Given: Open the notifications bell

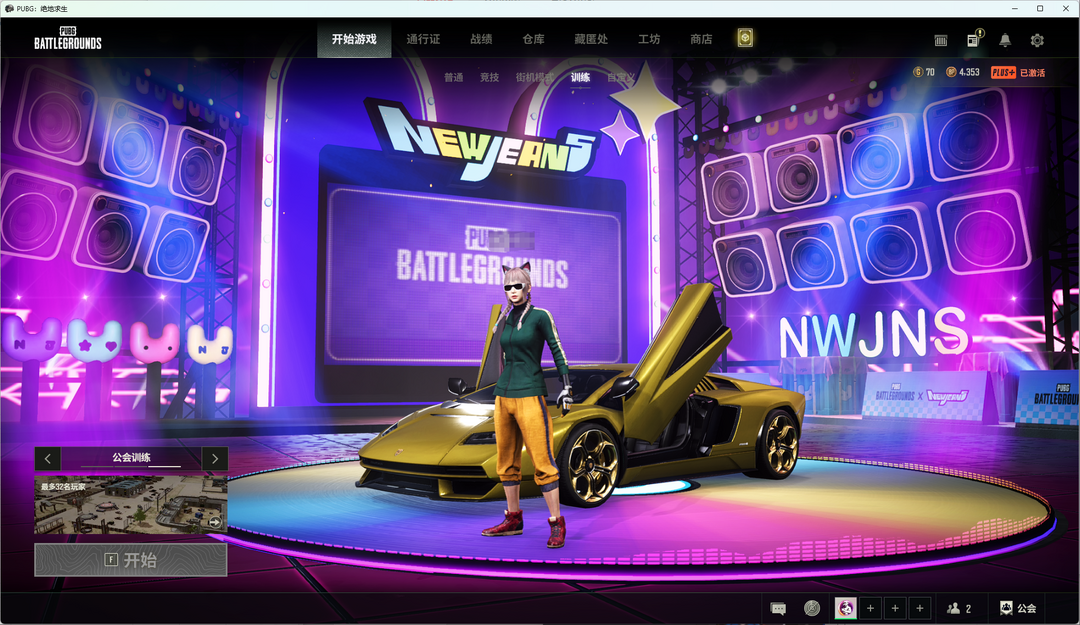Looking at the screenshot, I should (x=1005, y=40).
